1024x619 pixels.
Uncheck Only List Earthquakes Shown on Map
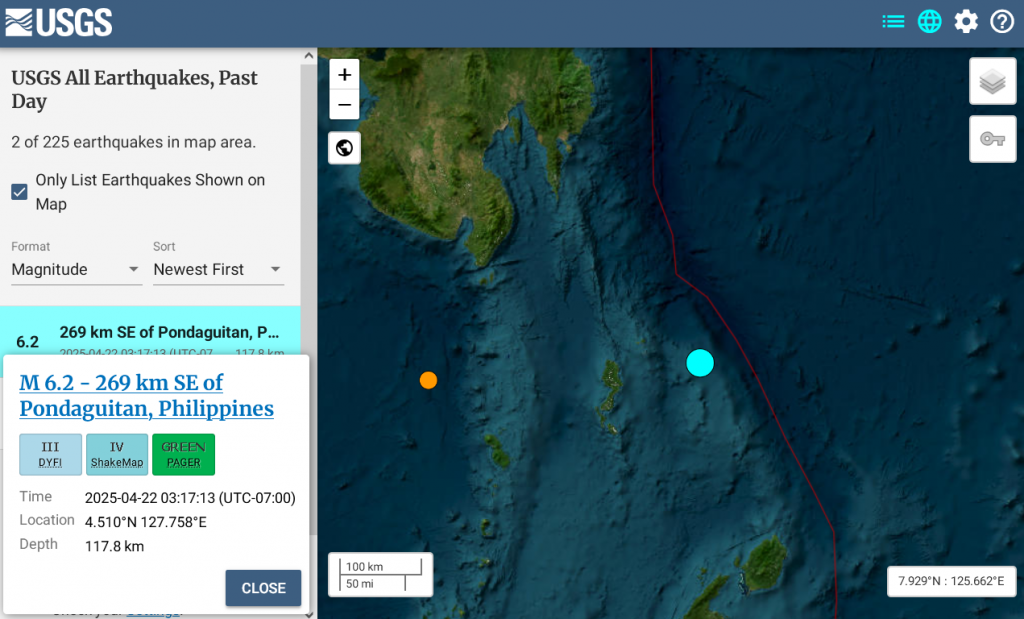(20, 192)
